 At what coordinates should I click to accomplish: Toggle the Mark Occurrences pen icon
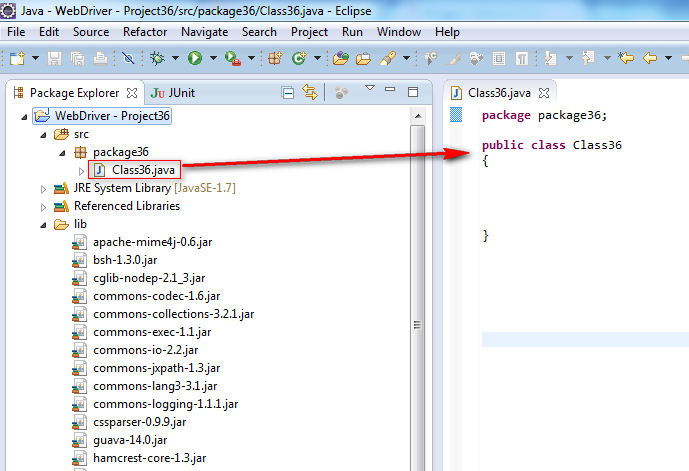[x=454, y=58]
